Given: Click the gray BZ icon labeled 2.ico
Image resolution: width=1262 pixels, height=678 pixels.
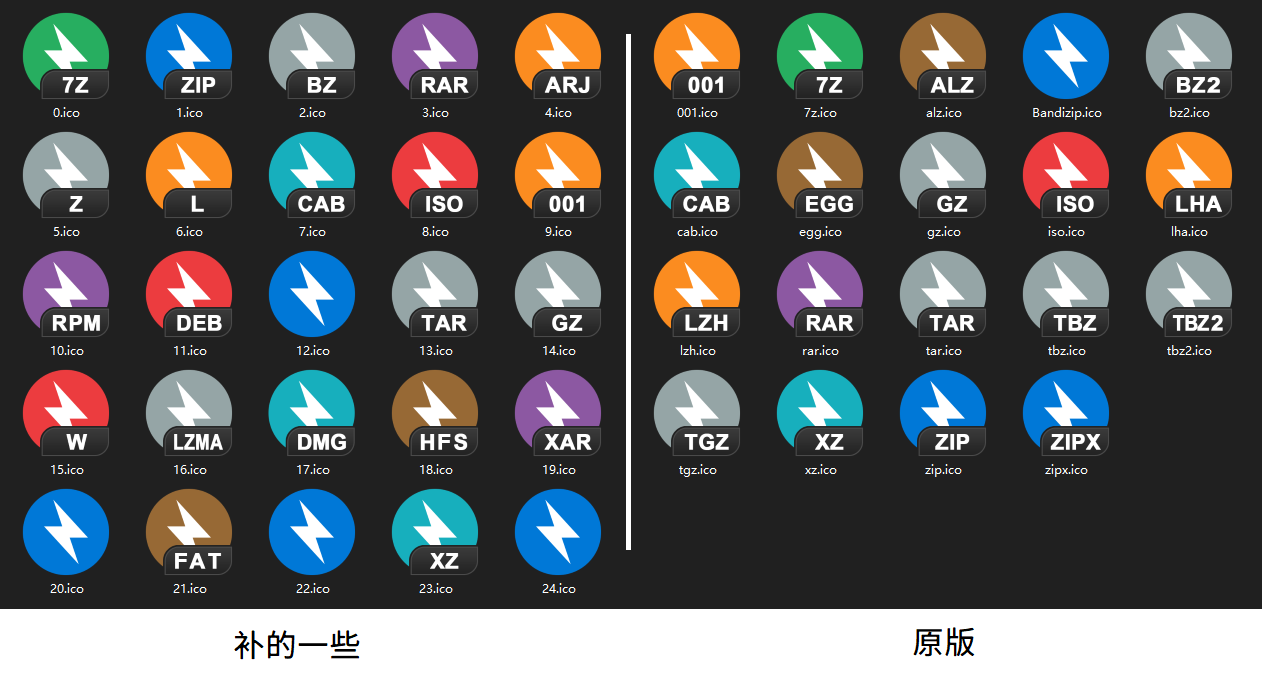Looking at the screenshot, I should [312, 56].
